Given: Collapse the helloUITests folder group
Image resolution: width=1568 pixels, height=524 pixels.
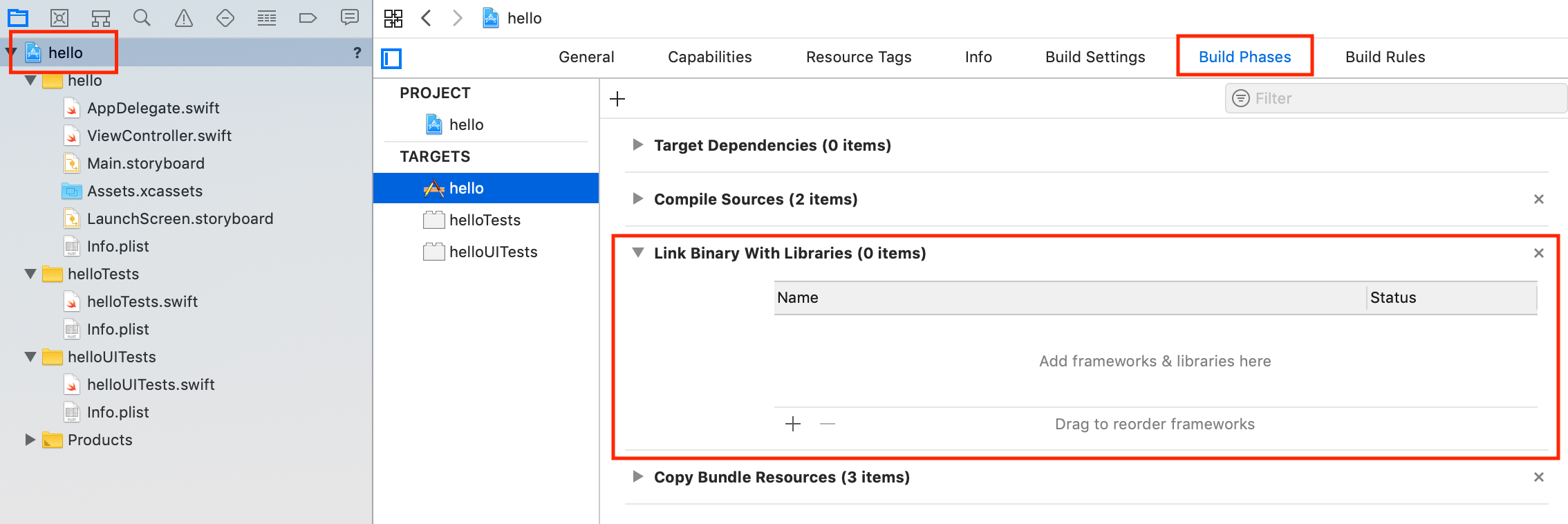Looking at the screenshot, I should [x=30, y=357].
